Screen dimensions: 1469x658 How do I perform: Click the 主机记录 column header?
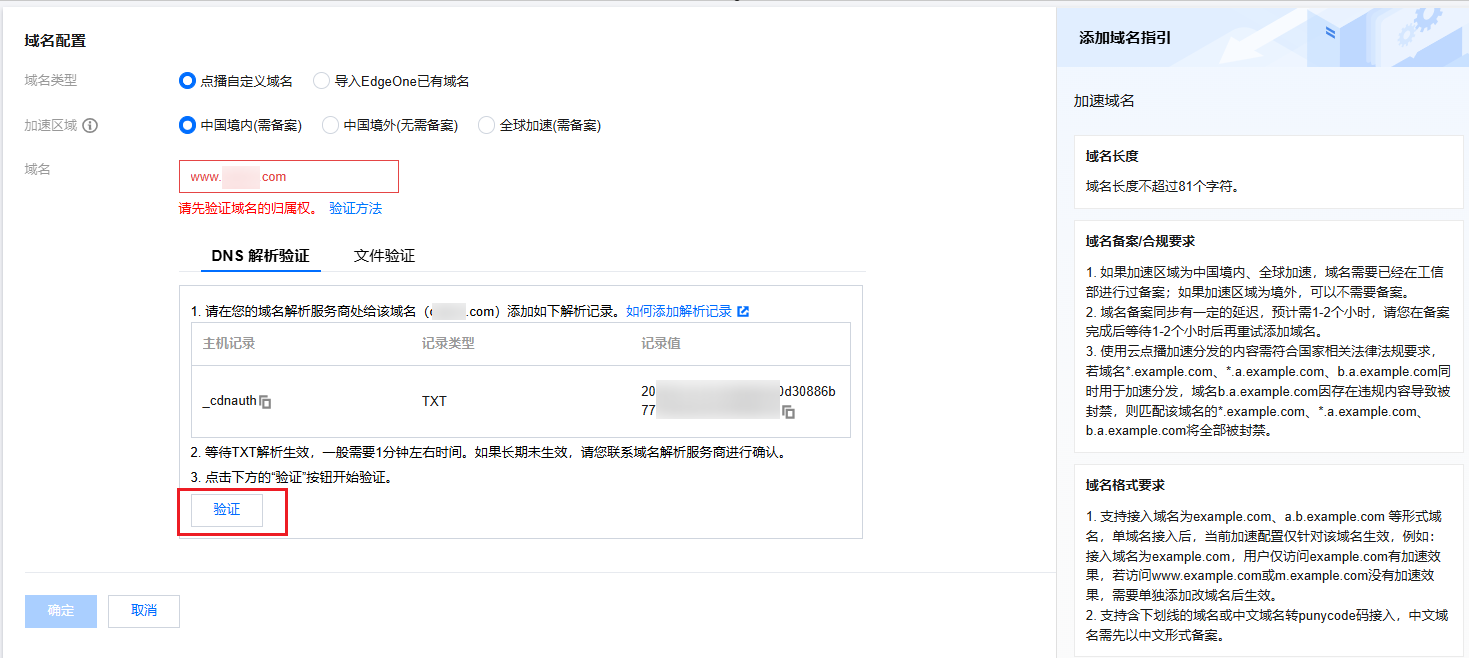point(229,343)
